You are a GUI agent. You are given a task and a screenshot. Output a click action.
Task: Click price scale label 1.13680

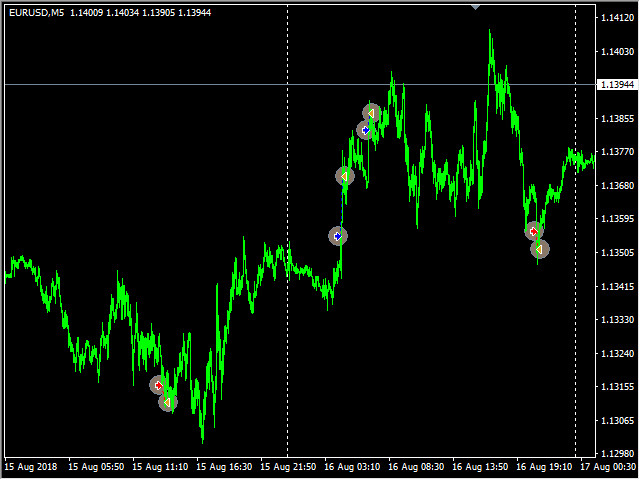(x=618, y=186)
